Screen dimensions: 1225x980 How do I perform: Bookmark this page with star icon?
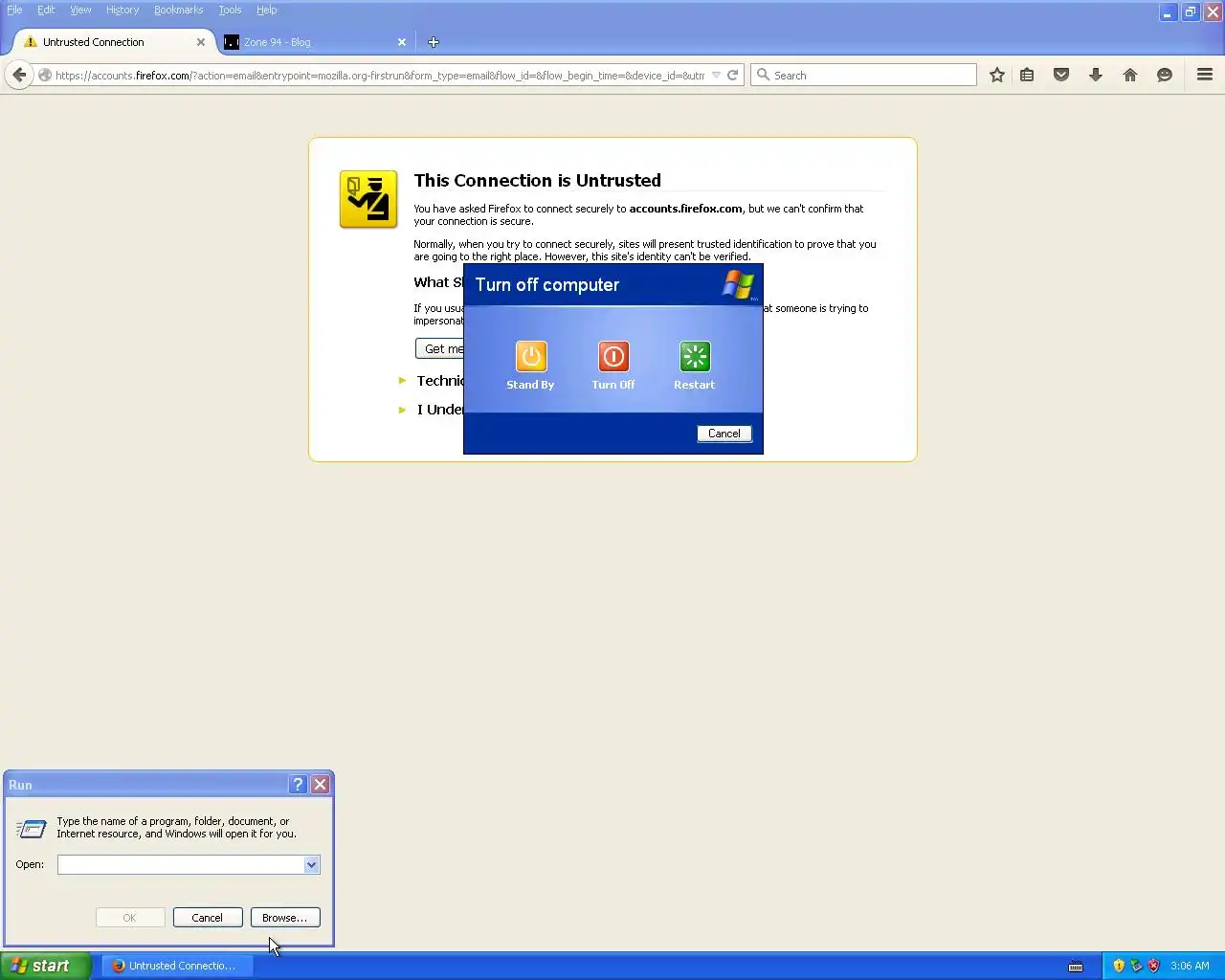point(997,75)
